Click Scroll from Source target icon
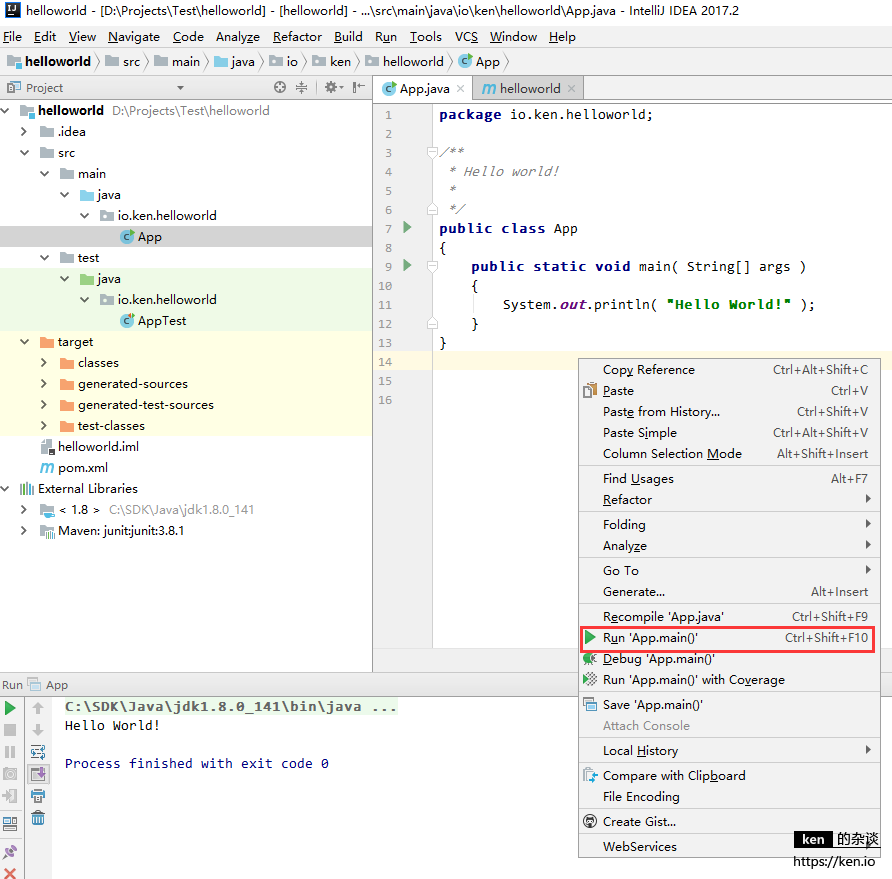 click(280, 87)
